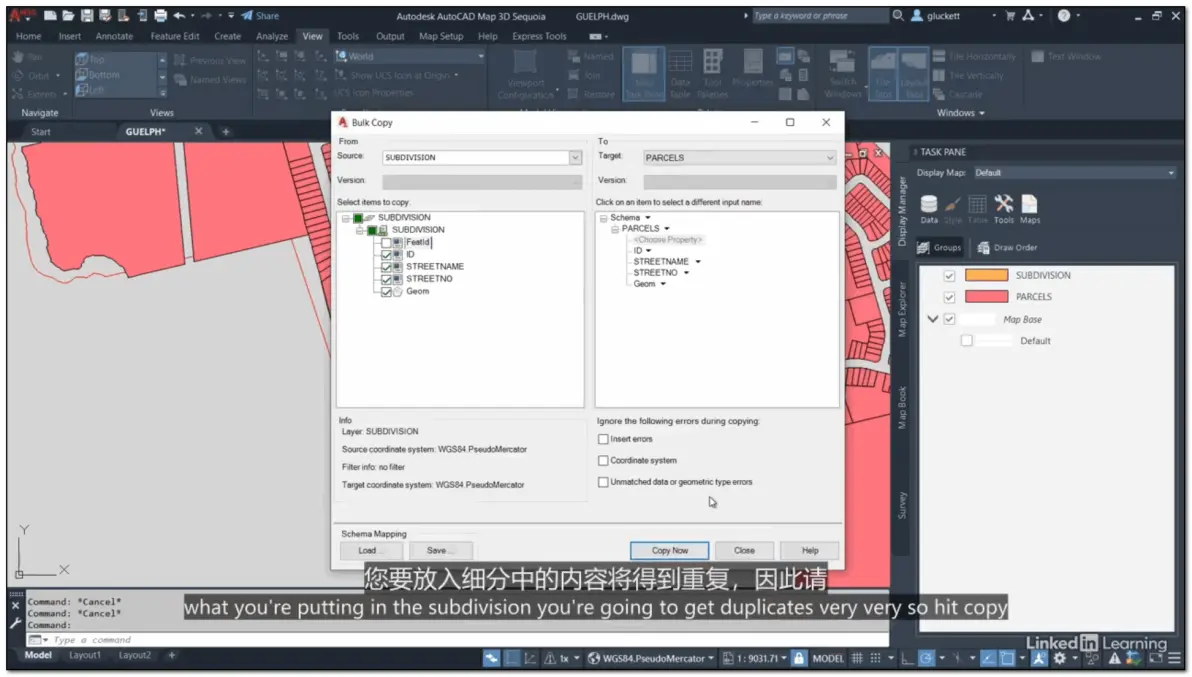Viewport: 1192px width, 677px height.
Task: Enable the Insert errors checkbox
Action: click(603, 439)
